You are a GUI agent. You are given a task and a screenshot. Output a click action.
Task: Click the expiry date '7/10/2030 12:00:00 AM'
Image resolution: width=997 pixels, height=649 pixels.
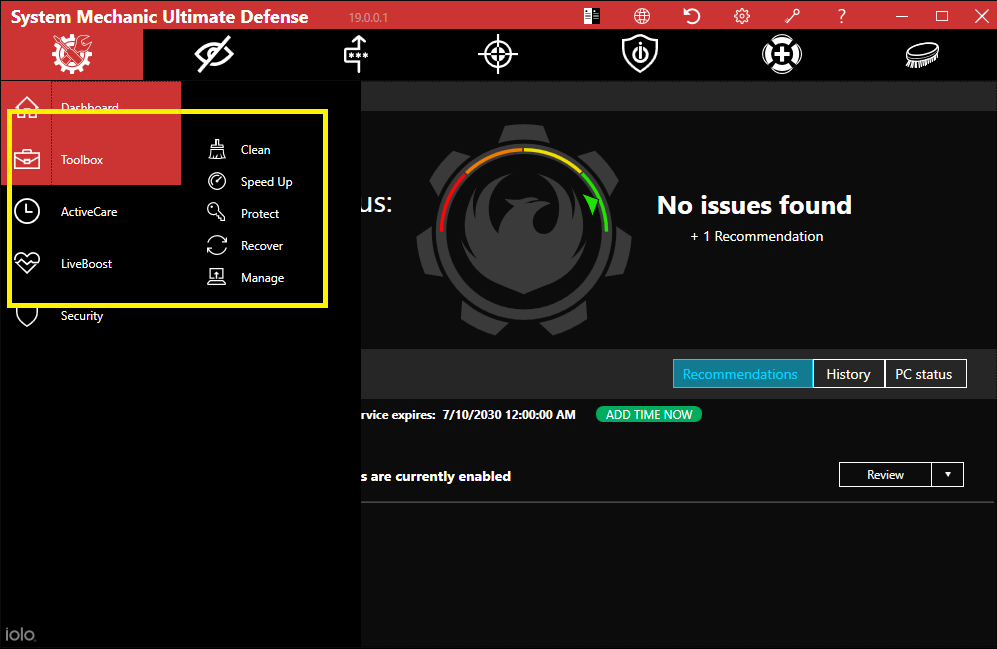click(509, 415)
